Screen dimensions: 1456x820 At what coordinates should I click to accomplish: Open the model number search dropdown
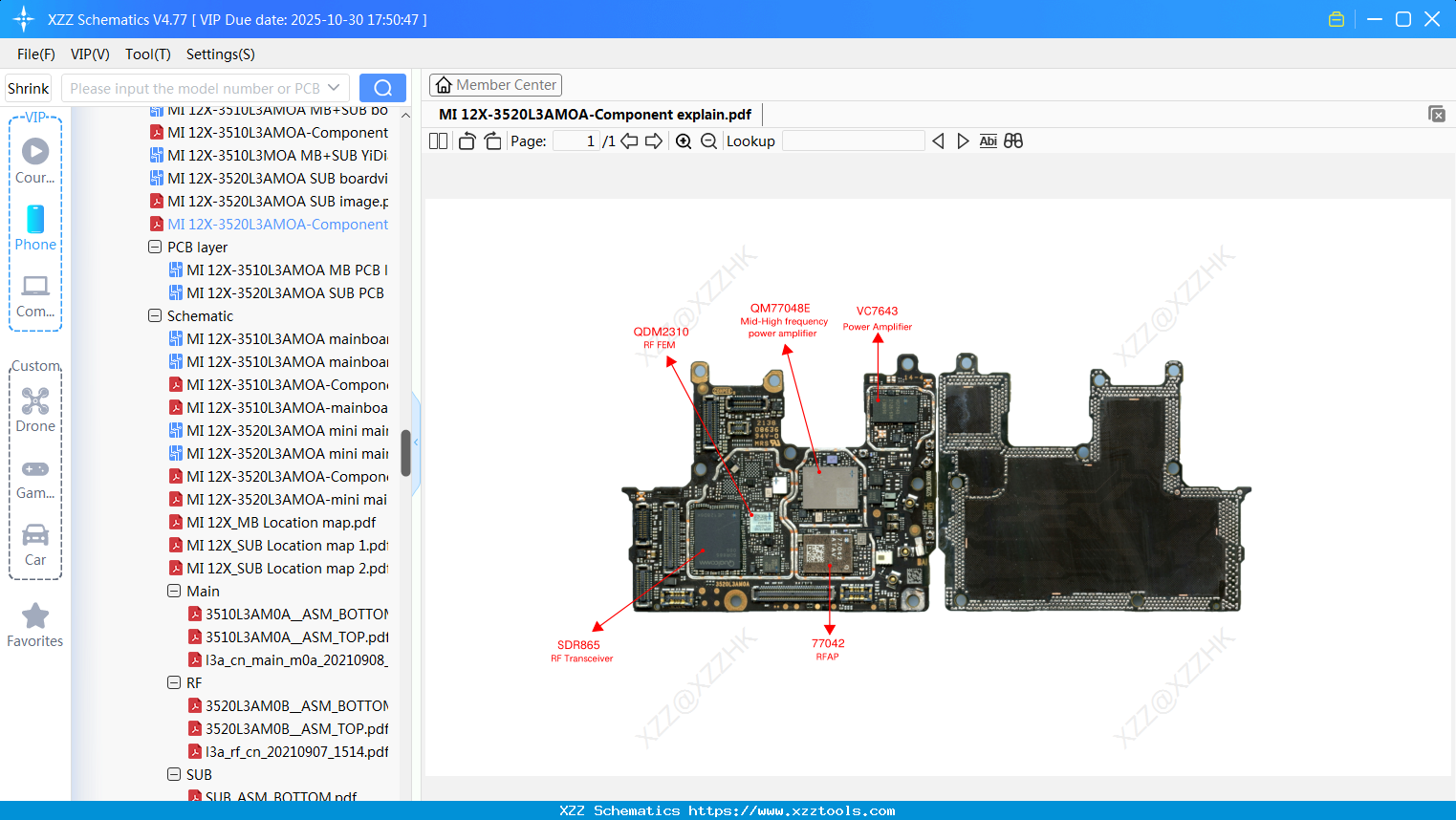[332, 87]
